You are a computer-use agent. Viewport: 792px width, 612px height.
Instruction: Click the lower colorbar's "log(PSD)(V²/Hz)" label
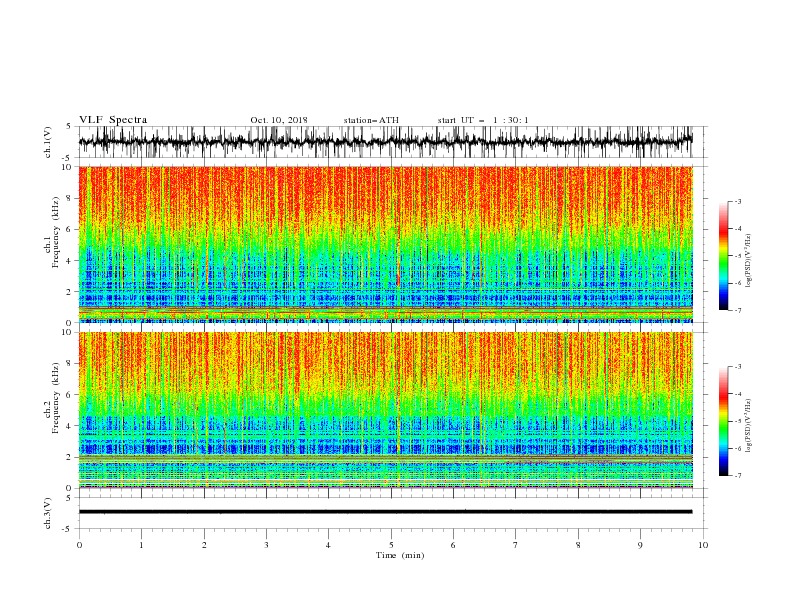tap(749, 426)
